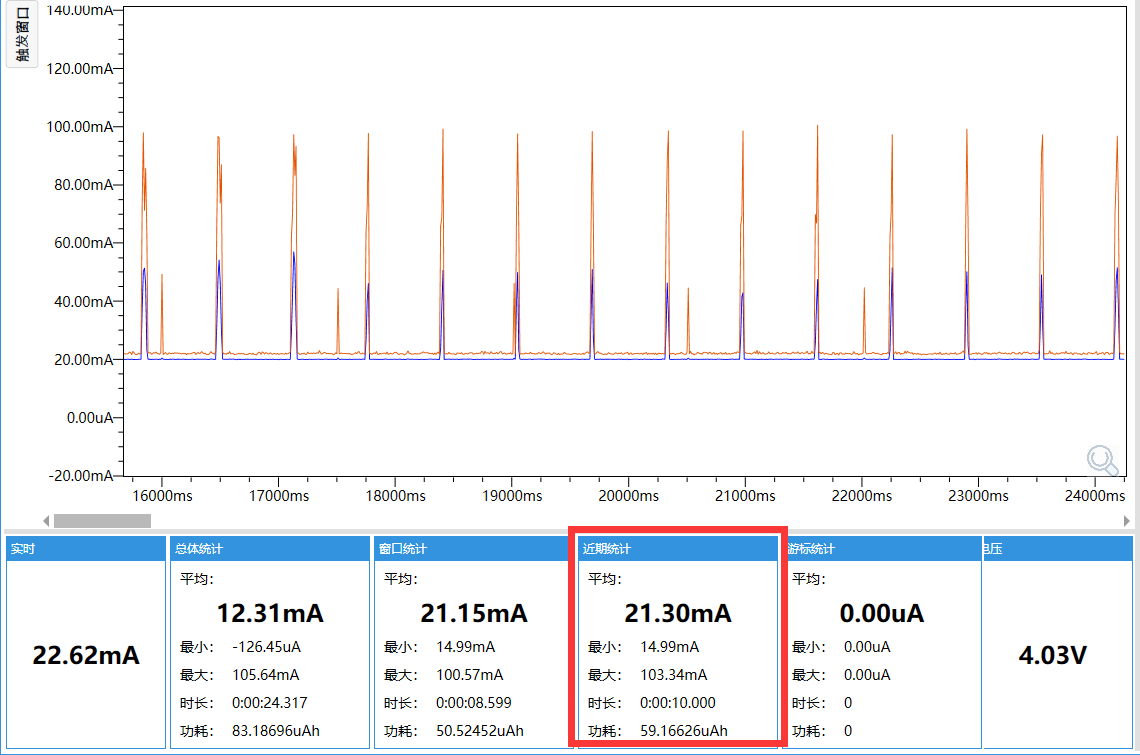
Task: Click the real-time 22.62mA reading
Action: pyautogui.click(x=86, y=655)
